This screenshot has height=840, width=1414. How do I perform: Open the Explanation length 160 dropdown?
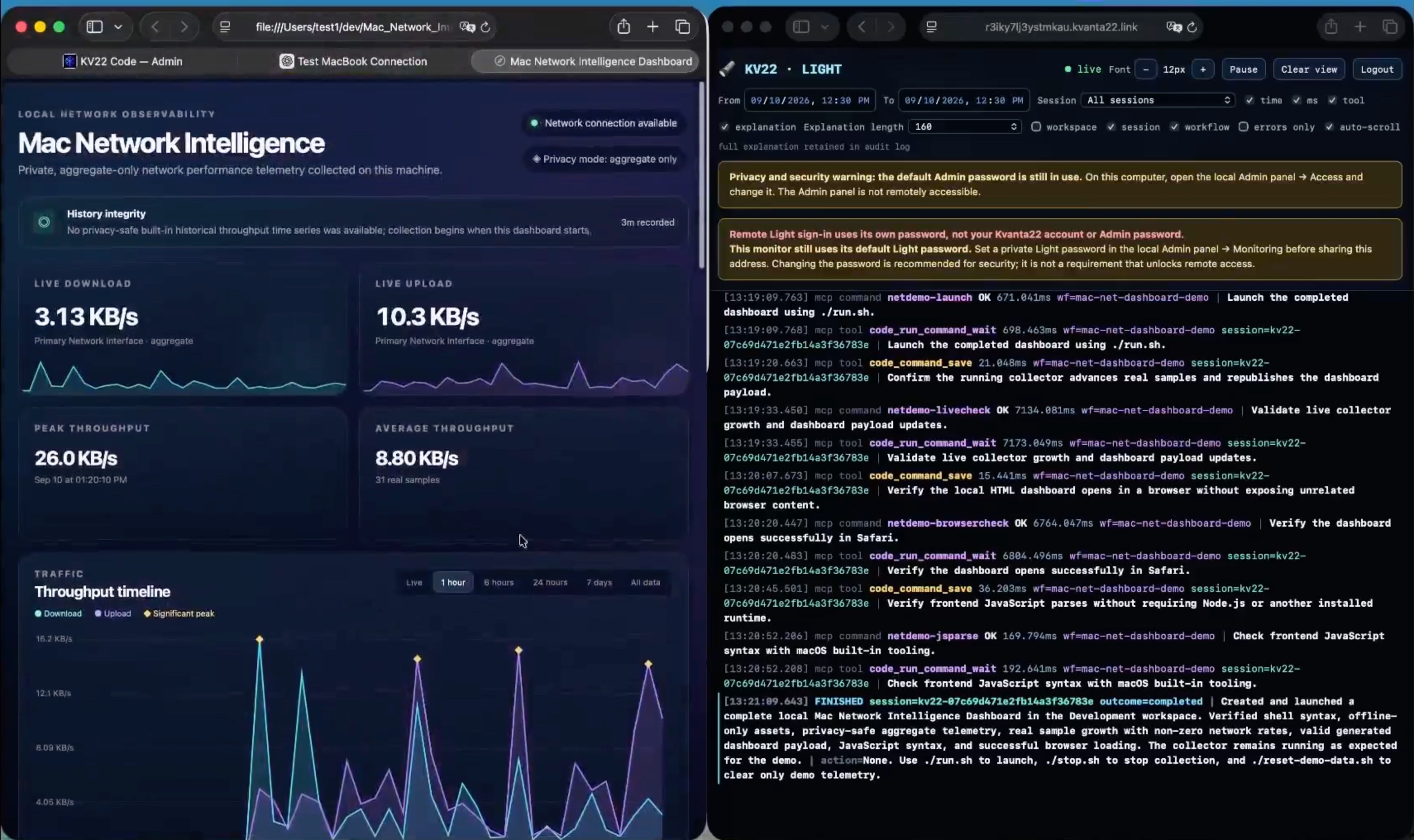(x=965, y=127)
